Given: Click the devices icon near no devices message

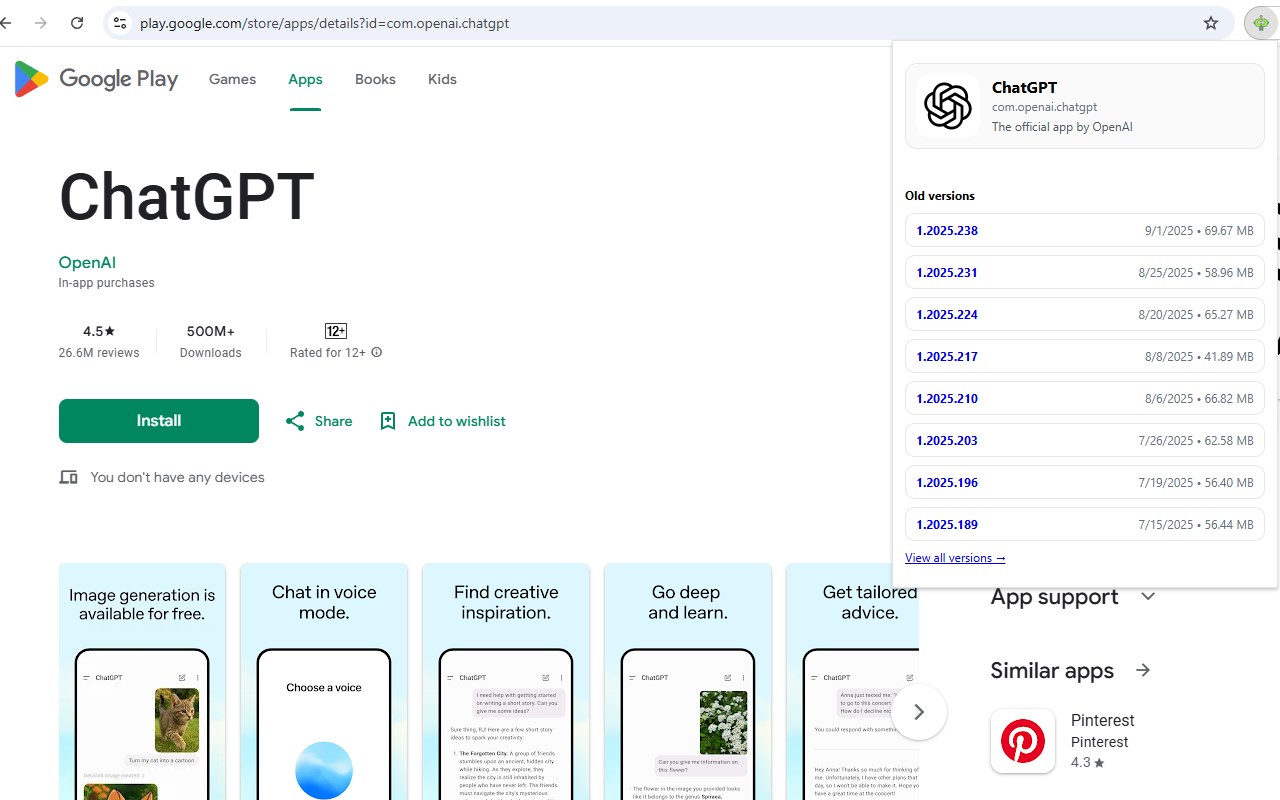Looking at the screenshot, I should [x=68, y=477].
